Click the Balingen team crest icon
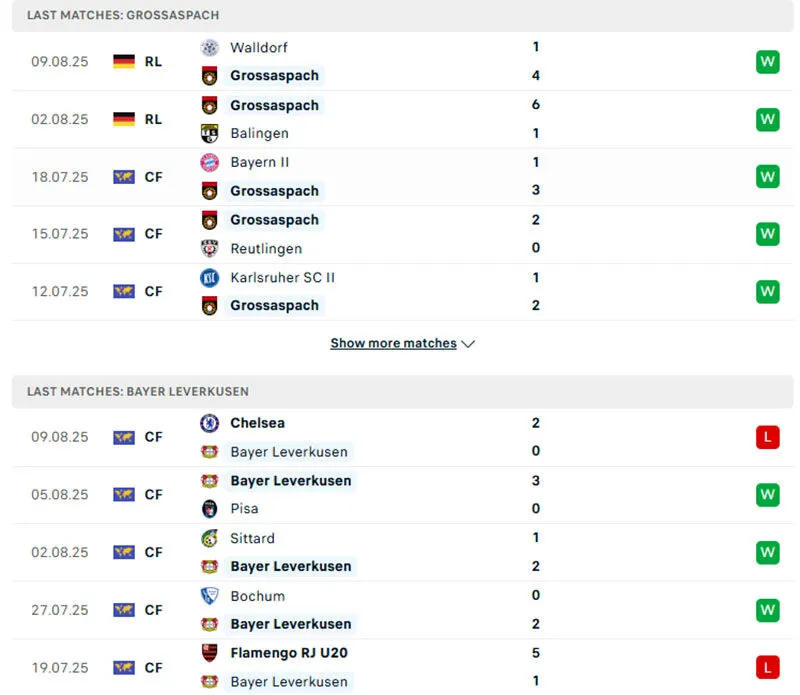Image resolution: width=800 pixels, height=695 pixels. click(x=209, y=134)
